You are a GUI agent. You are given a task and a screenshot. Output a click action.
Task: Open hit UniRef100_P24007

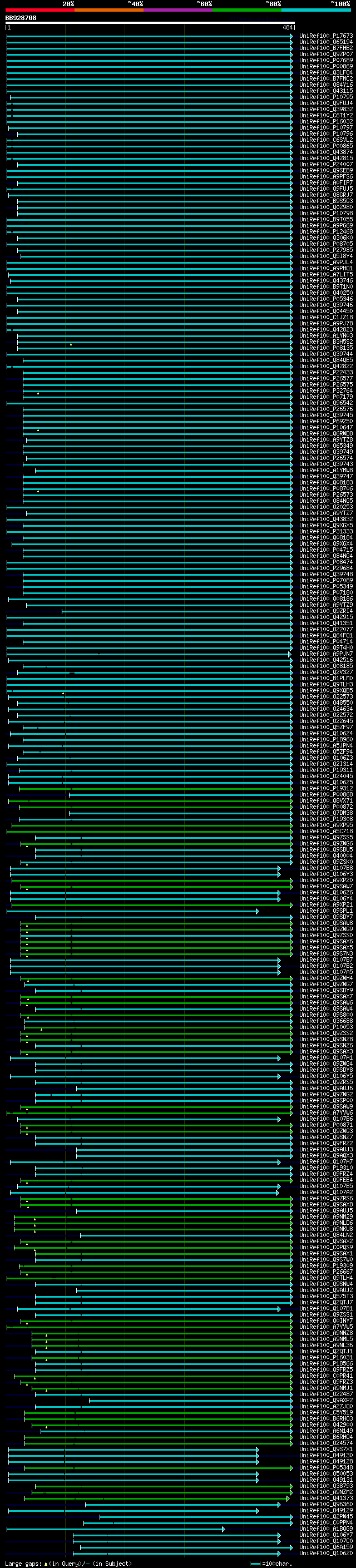pos(326,164)
